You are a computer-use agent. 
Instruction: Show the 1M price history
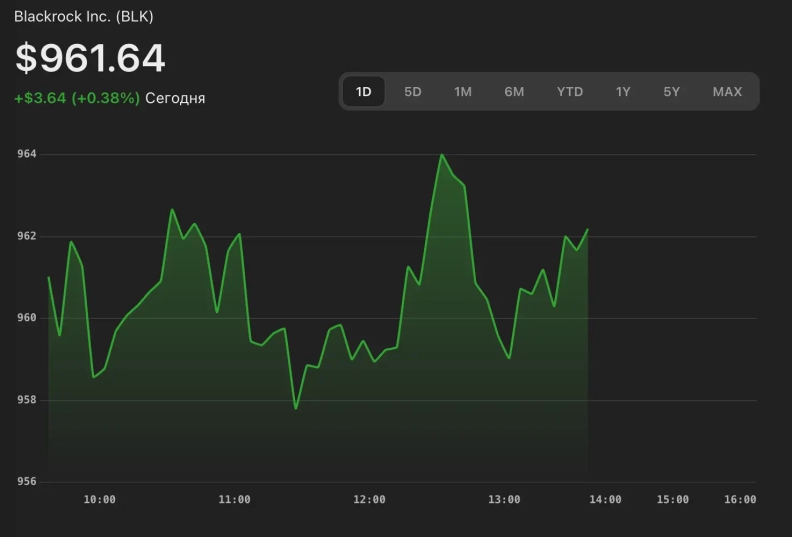click(x=463, y=92)
